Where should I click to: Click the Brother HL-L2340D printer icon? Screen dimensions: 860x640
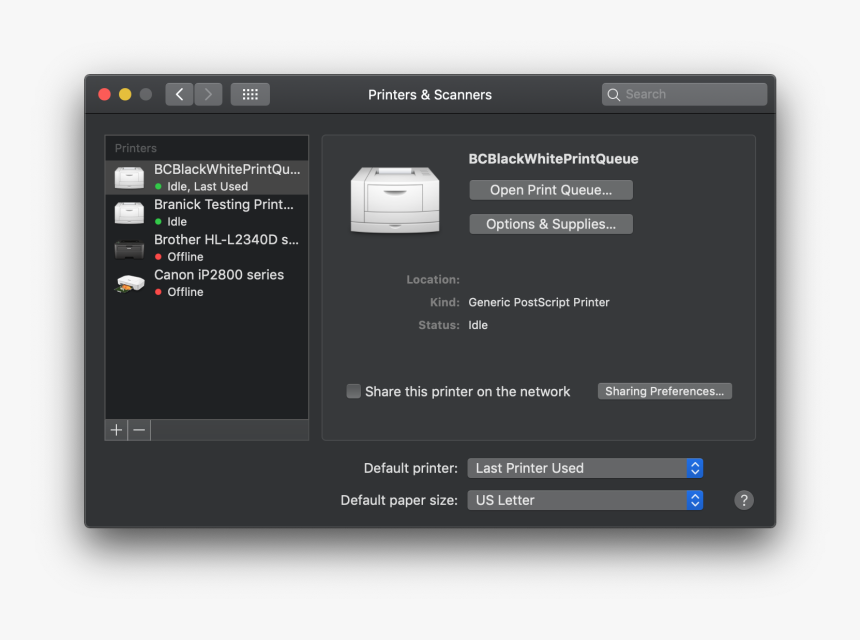[x=129, y=248]
